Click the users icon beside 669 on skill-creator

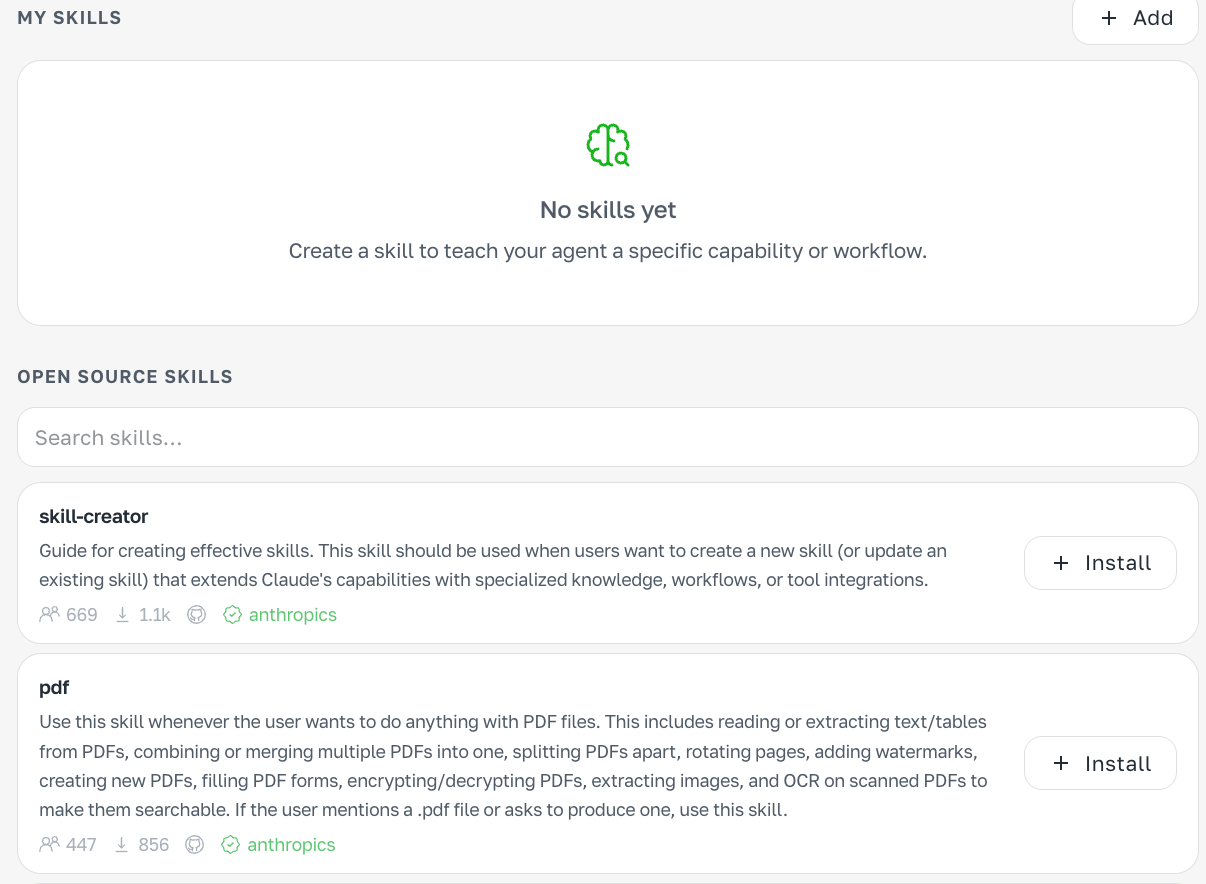click(x=49, y=615)
